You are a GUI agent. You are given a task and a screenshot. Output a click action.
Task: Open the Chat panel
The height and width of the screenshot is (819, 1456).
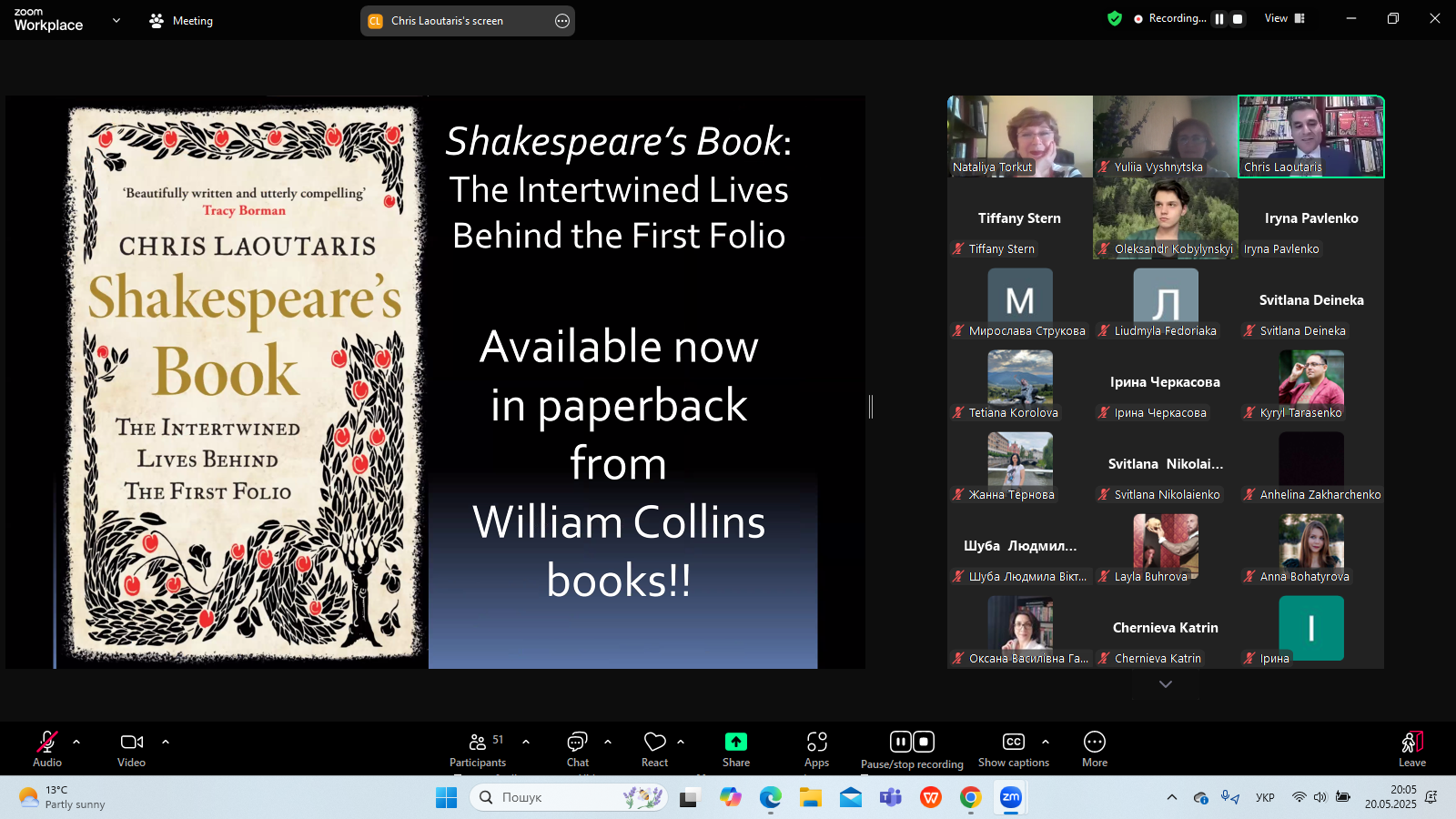pos(578,749)
